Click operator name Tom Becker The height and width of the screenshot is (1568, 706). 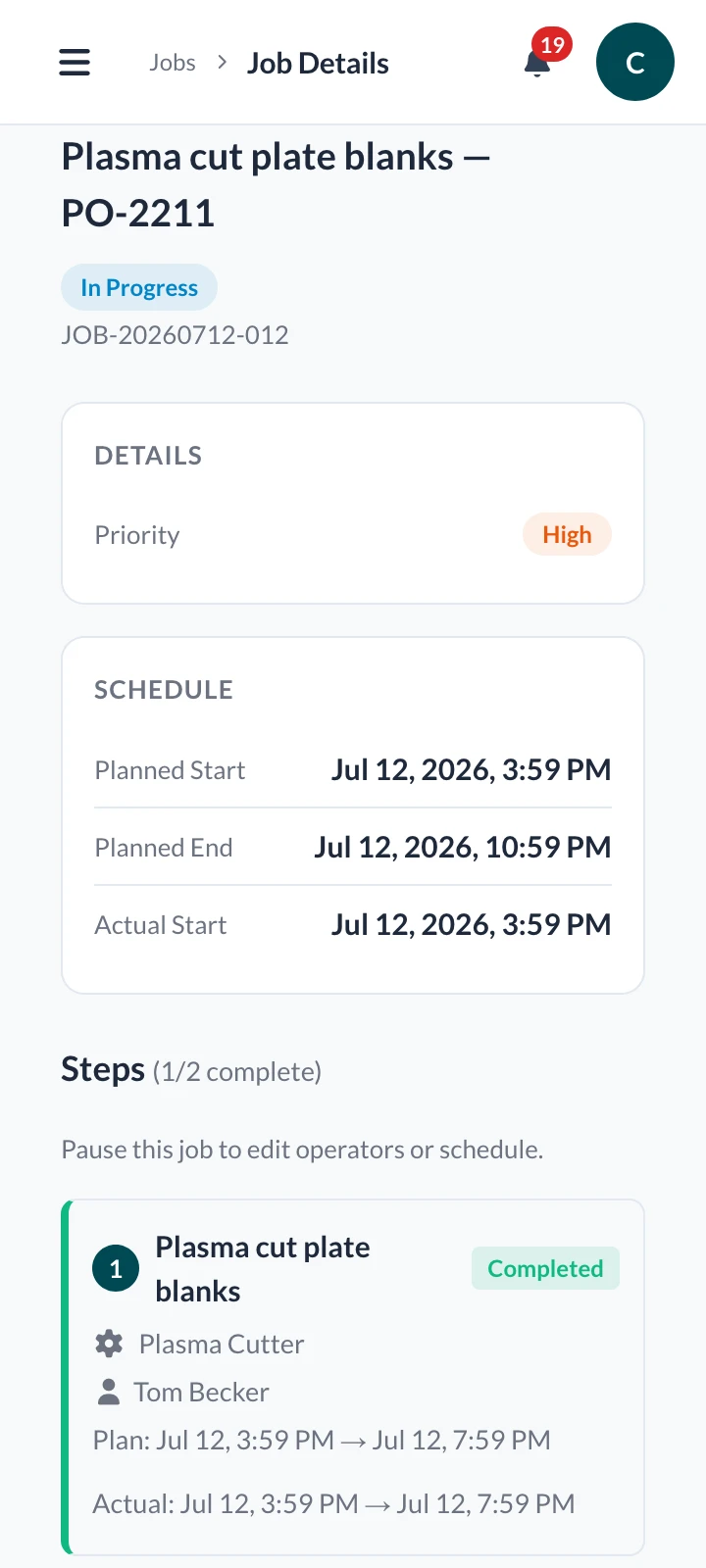(201, 1392)
